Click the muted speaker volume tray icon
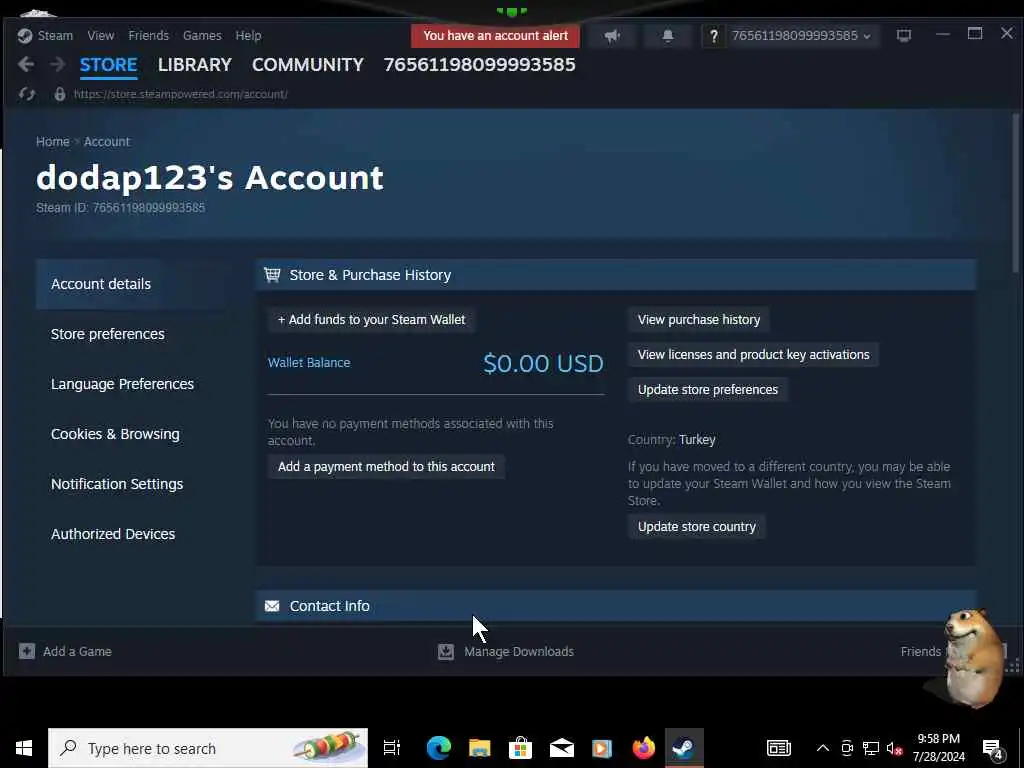1024x768 pixels. pos(894,748)
